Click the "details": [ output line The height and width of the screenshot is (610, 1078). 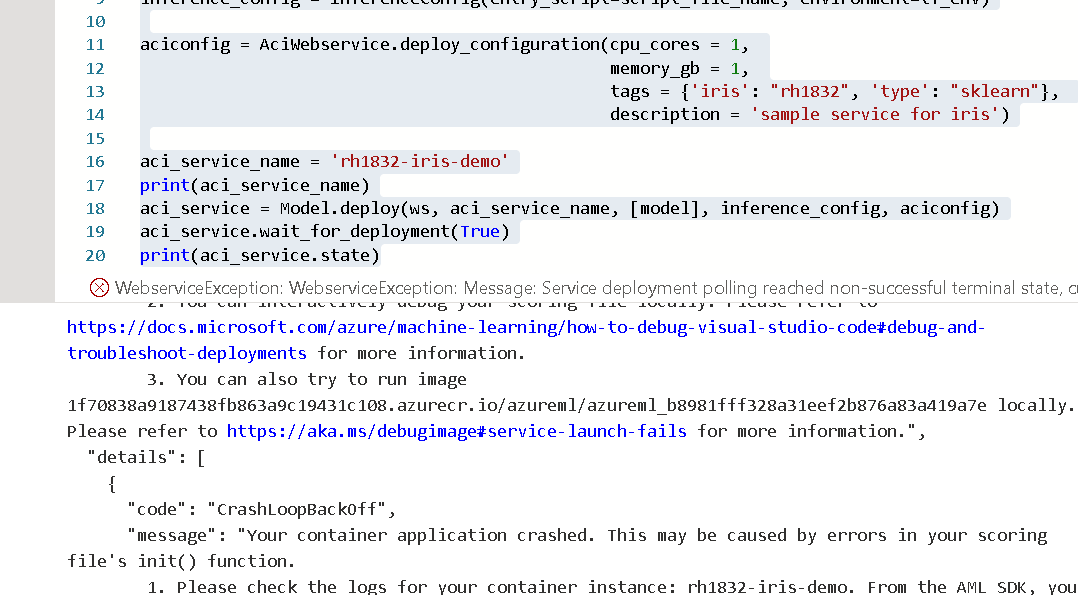coord(146,457)
